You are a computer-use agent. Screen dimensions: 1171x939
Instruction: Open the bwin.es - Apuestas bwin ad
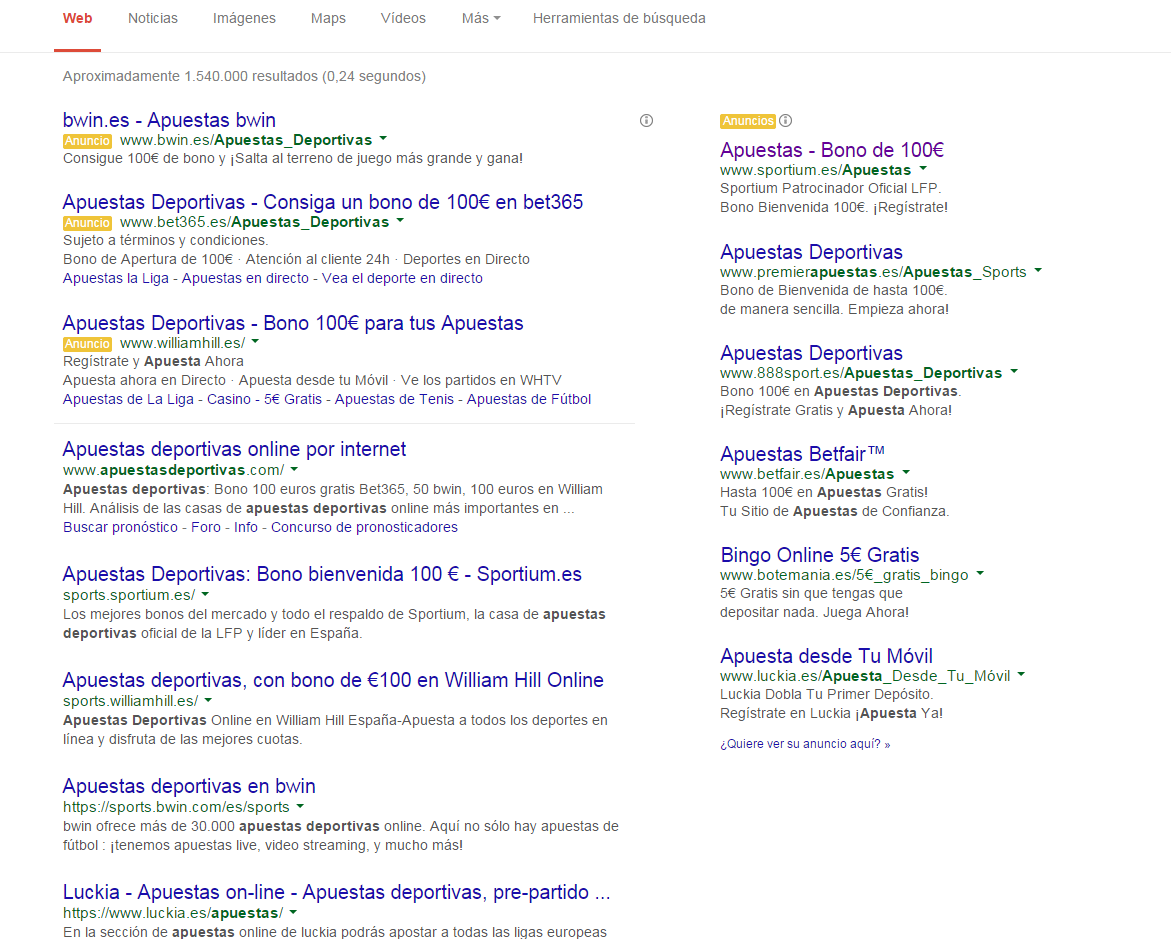[x=170, y=120]
